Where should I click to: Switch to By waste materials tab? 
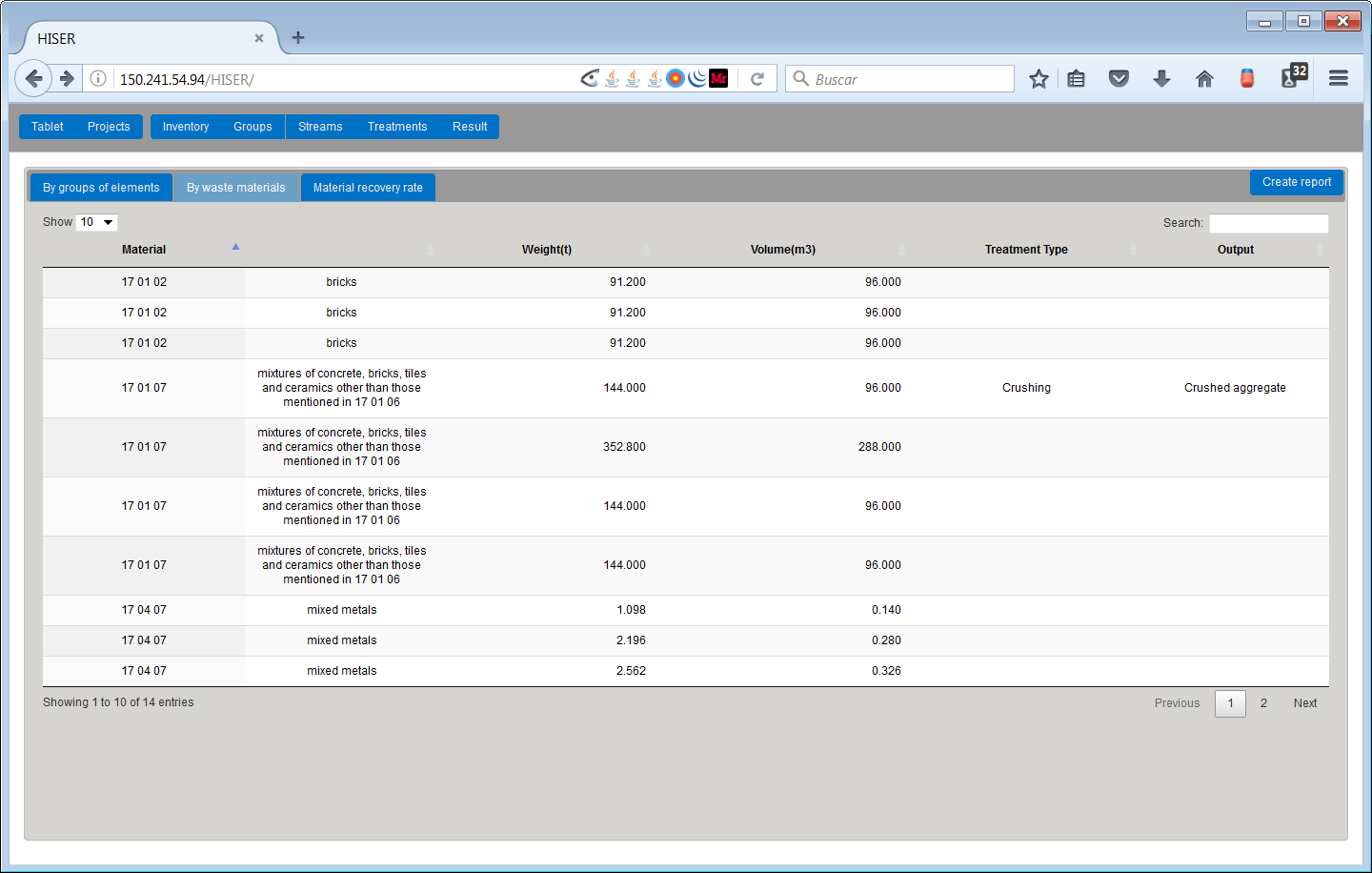[x=236, y=188]
